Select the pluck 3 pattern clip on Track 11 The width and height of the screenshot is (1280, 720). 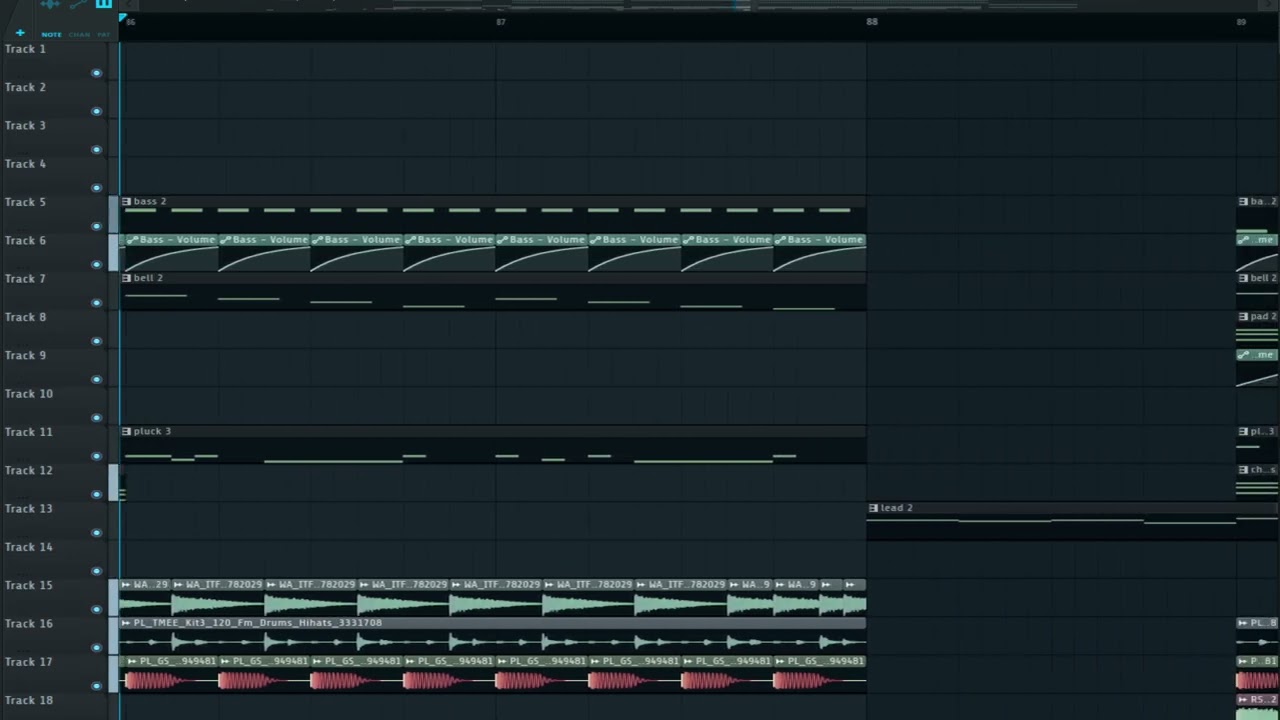tap(493, 445)
